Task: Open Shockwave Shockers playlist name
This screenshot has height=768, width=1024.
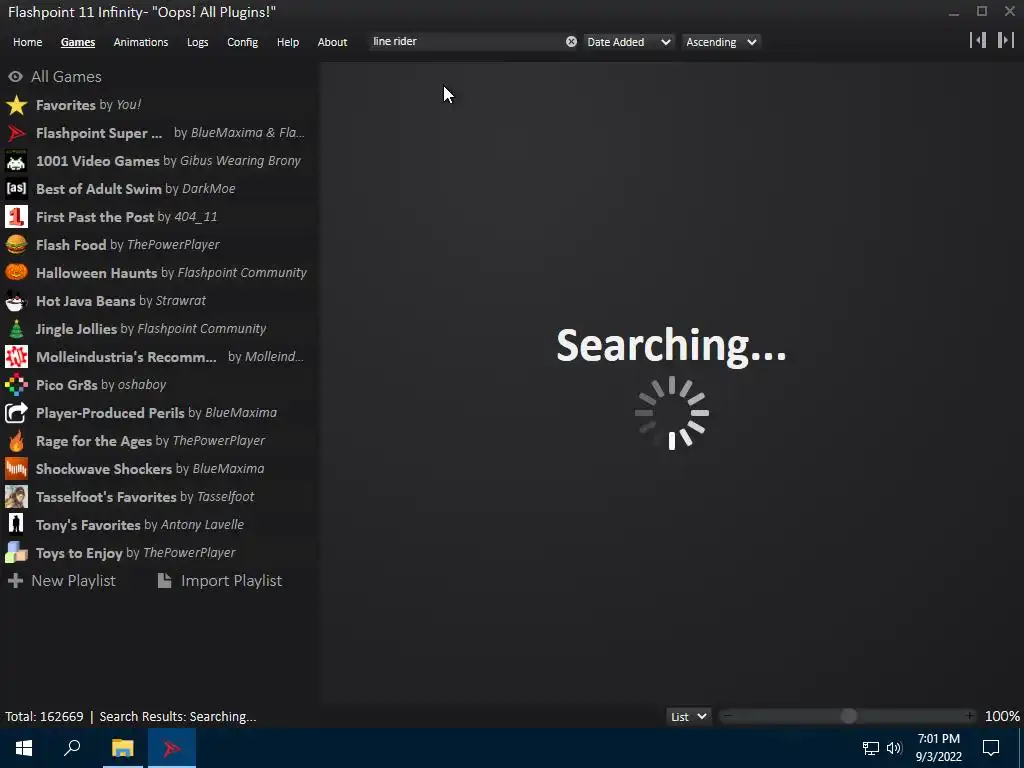Action: pos(104,469)
